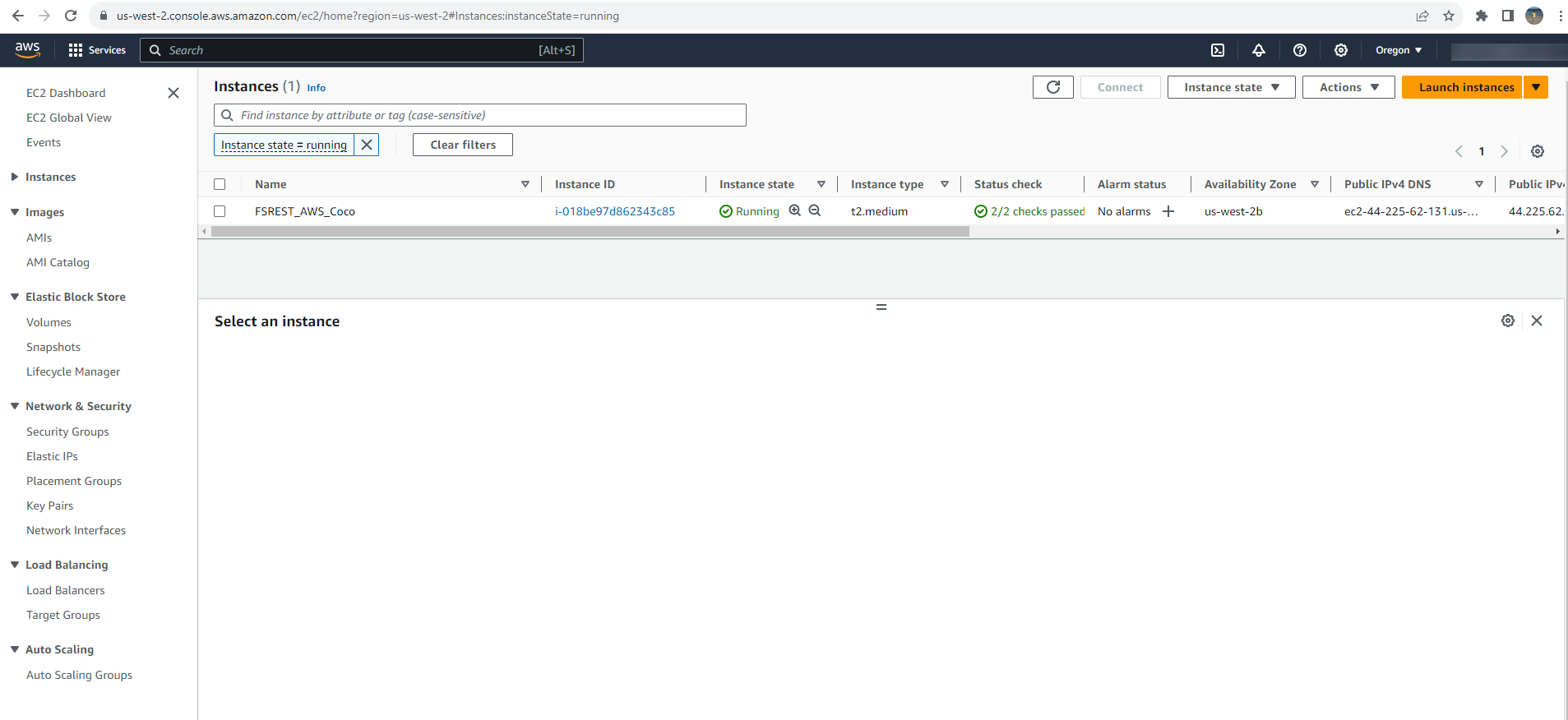This screenshot has width=1568, height=720.
Task: Click the Connect button
Action: click(x=1120, y=87)
